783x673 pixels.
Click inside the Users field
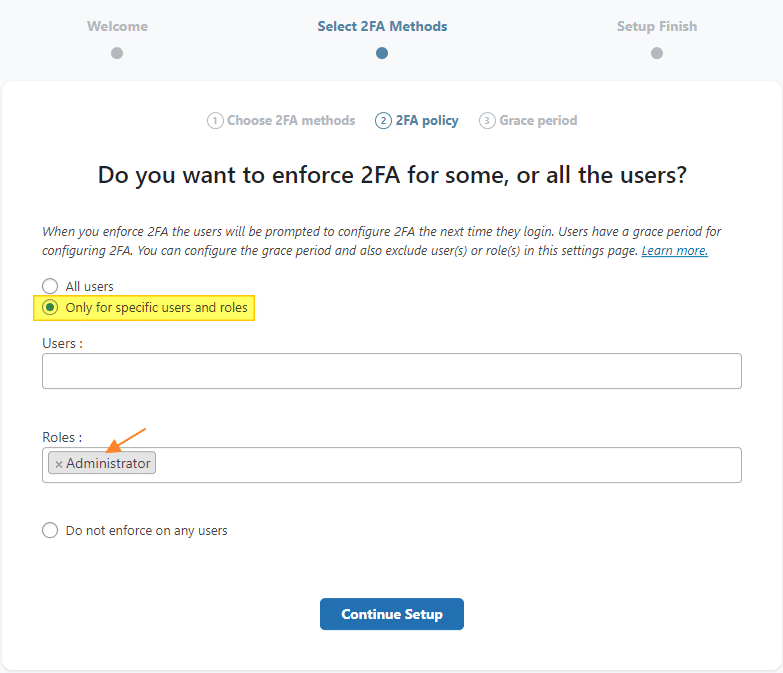[x=392, y=371]
